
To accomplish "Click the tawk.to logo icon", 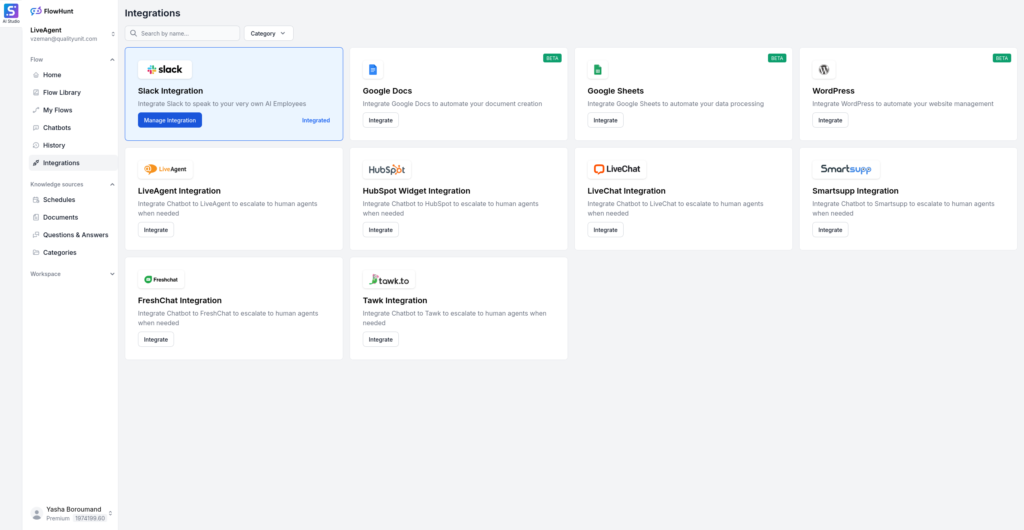I will click(x=389, y=280).
